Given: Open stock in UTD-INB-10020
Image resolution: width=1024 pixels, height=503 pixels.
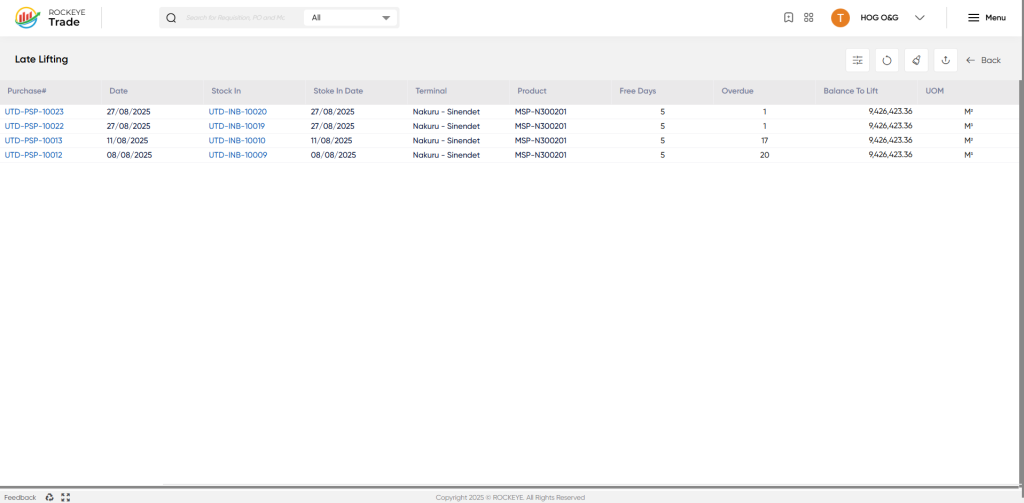Looking at the screenshot, I should (x=238, y=112).
